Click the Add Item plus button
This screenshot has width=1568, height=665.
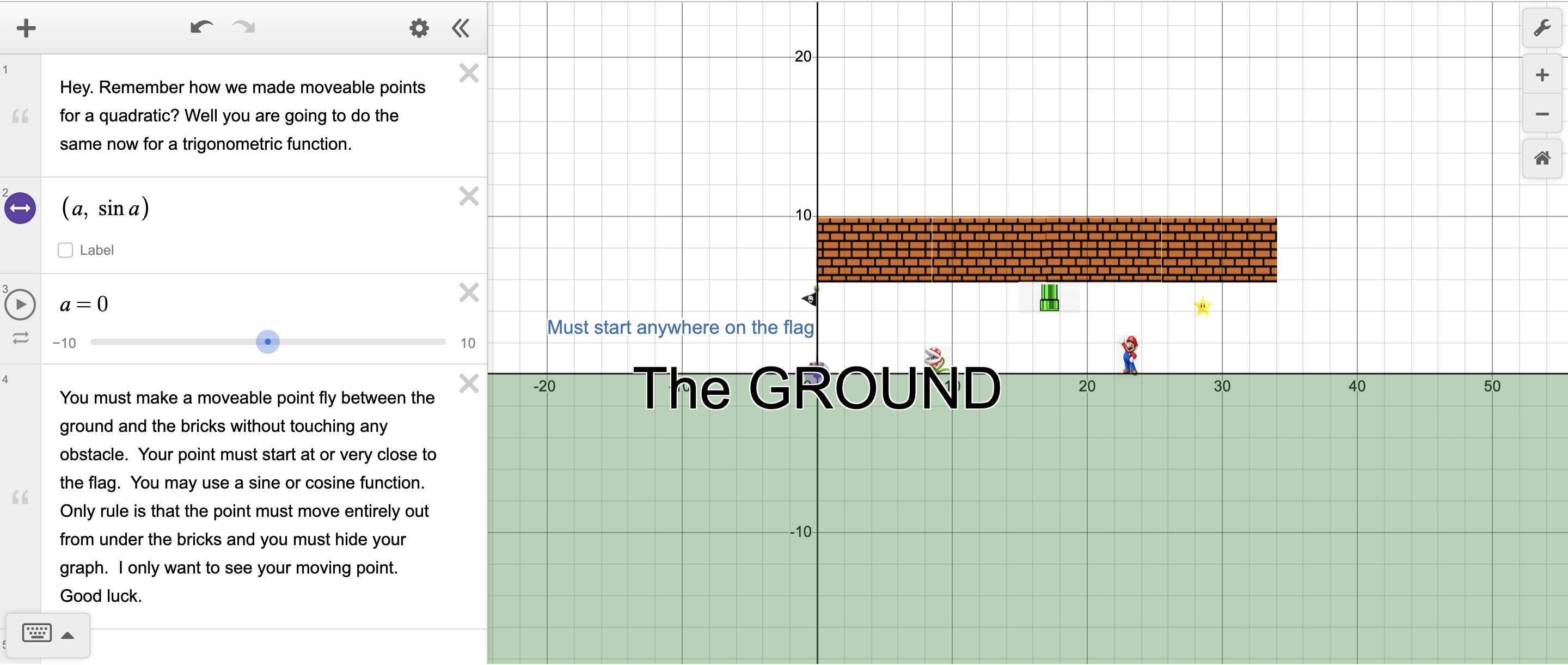point(26,28)
